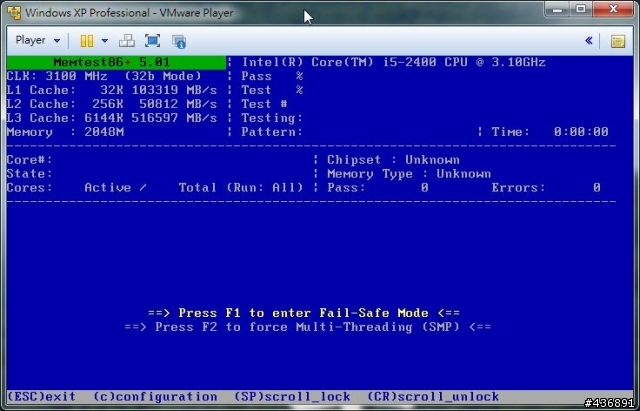This screenshot has height=411, width=640.
Task: Click the CLK: 3100 MHz line
Action: 104,76
